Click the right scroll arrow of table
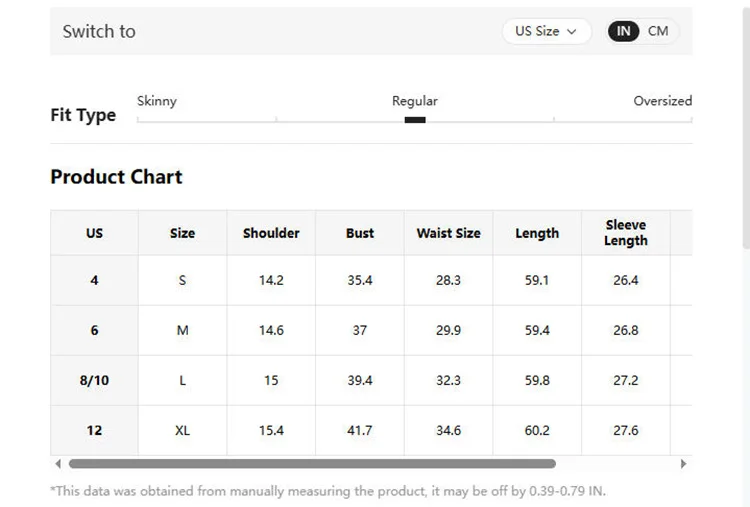 684,463
